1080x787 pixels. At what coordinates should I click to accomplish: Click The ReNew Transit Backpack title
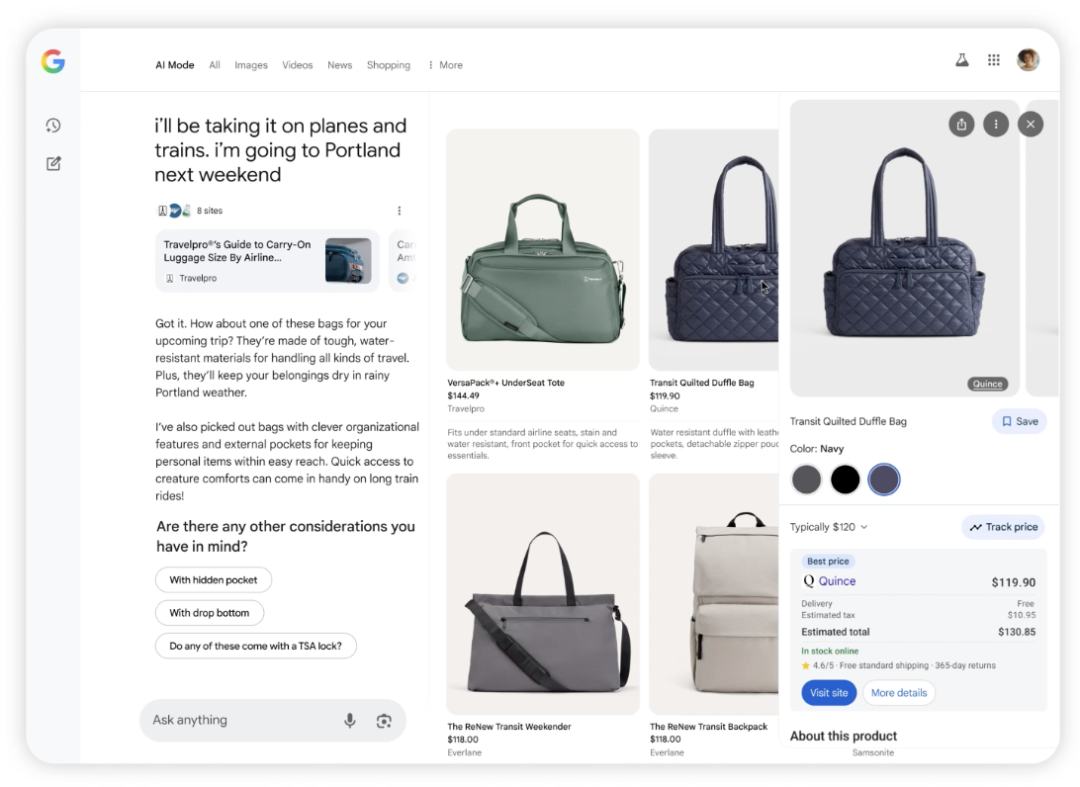pyautogui.click(x=708, y=726)
